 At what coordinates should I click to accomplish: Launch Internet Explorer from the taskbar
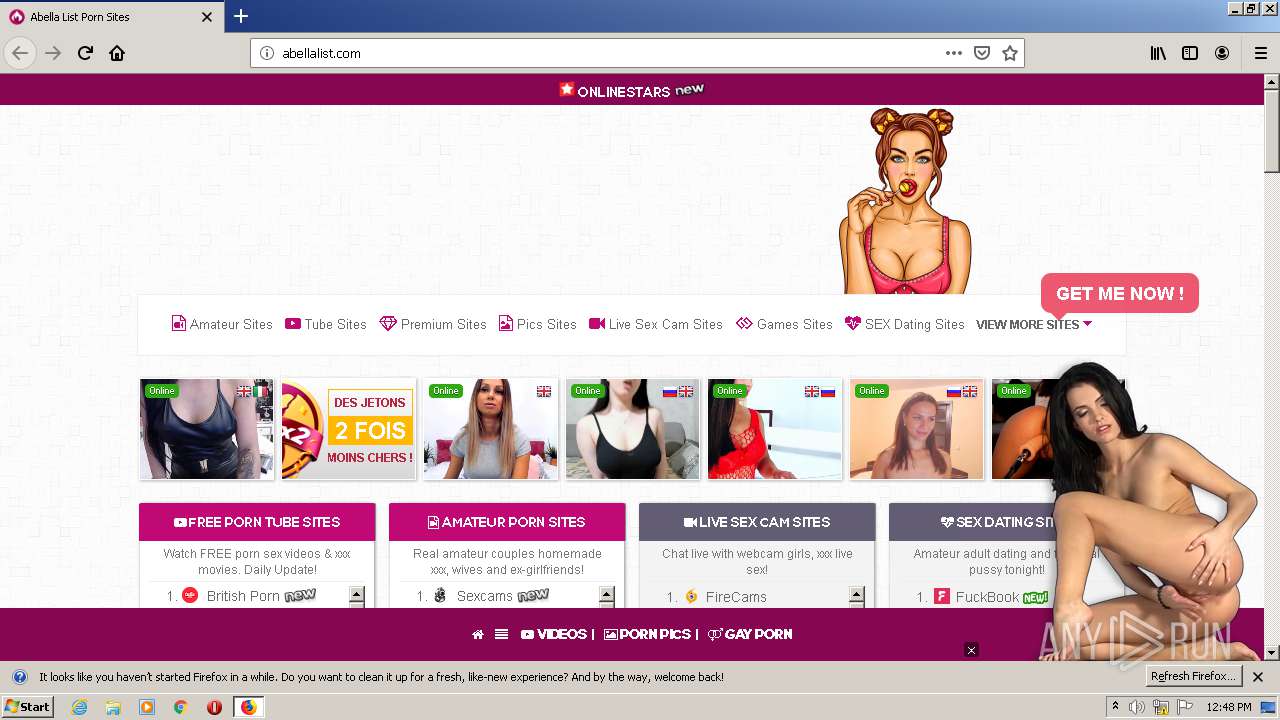pos(79,707)
